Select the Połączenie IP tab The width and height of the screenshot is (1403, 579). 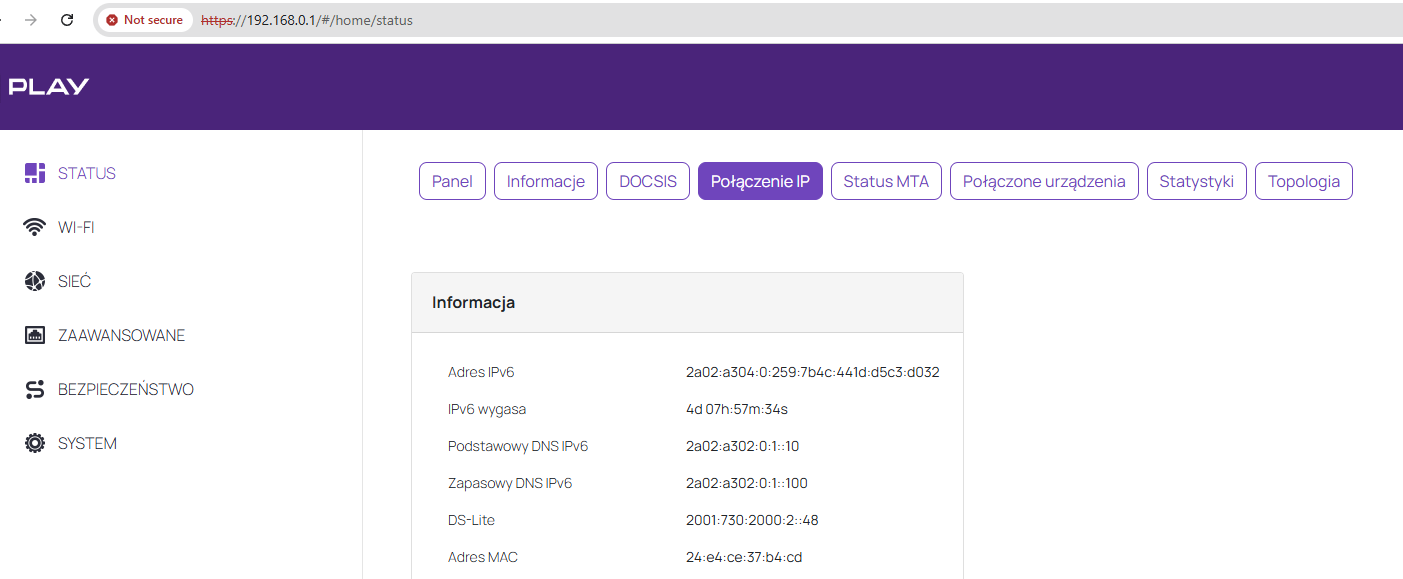click(760, 181)
